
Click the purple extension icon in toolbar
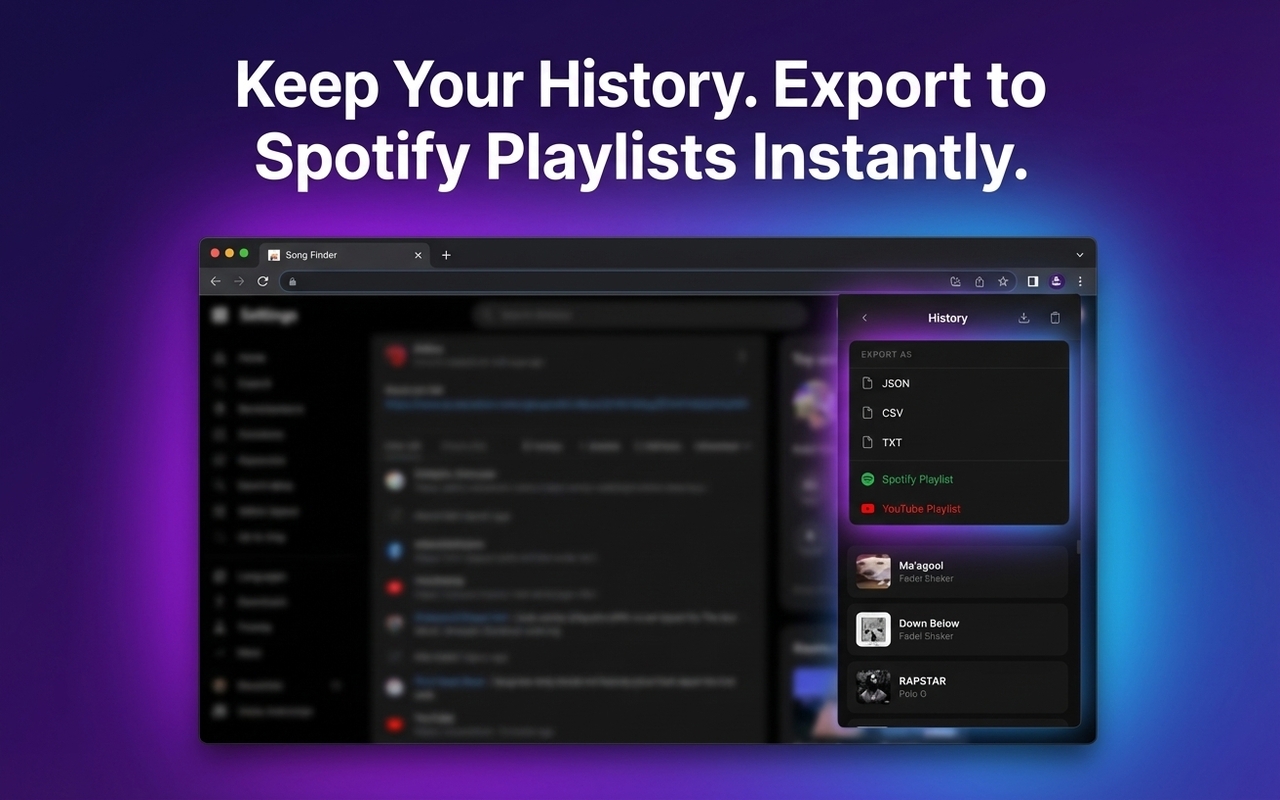(x=1057, y=282)
